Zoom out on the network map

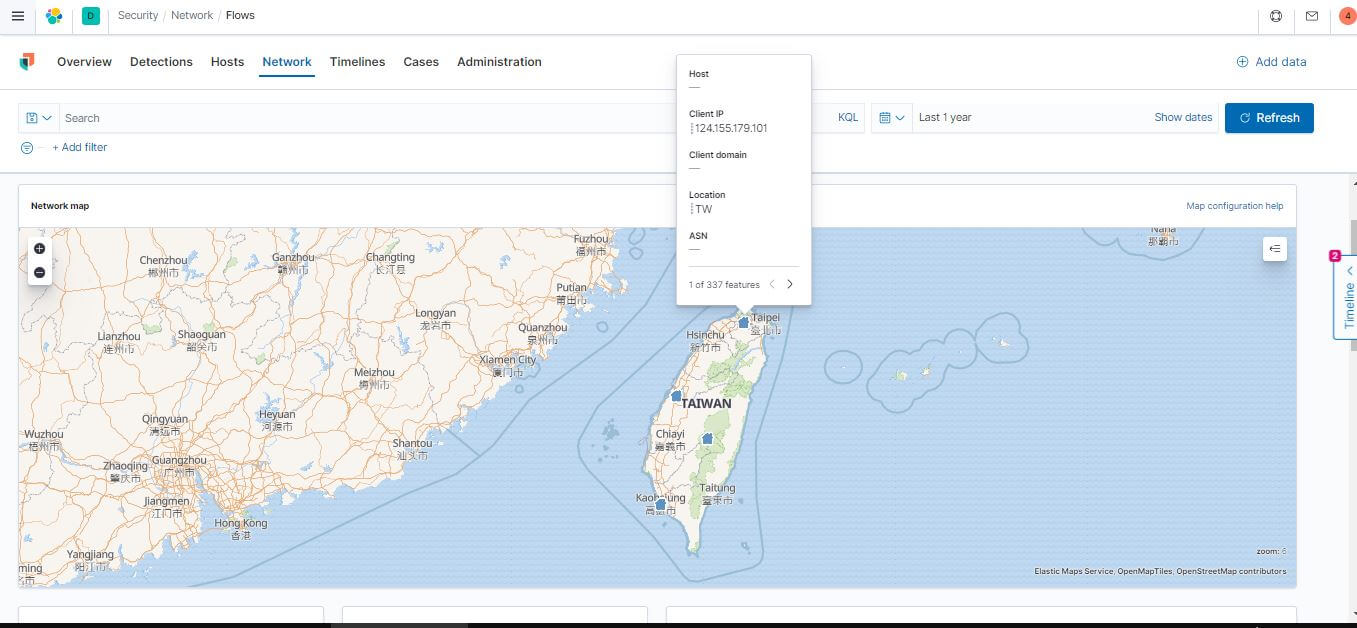pos(39,272)
